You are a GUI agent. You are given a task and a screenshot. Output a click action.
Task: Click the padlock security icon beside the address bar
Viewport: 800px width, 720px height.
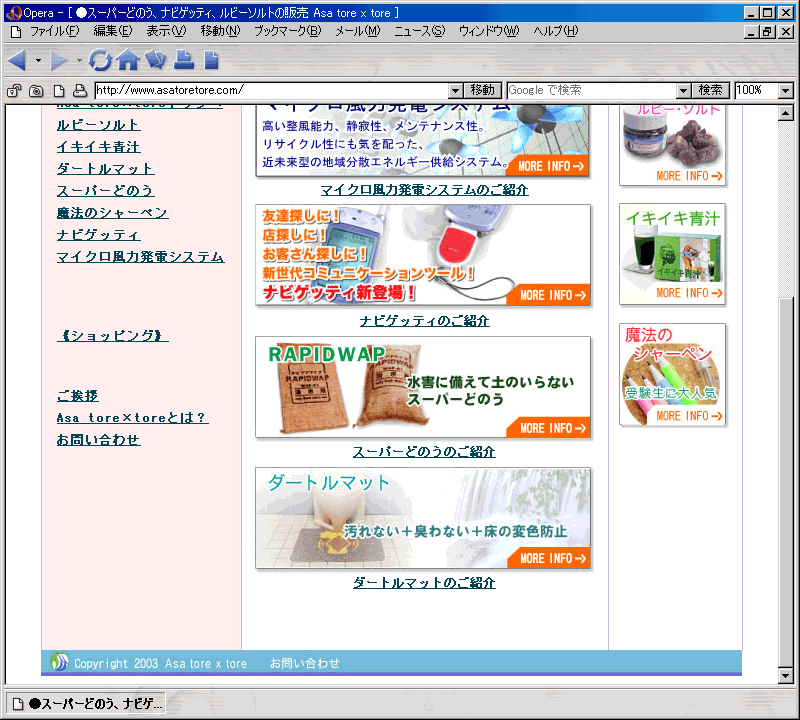coord(14,91)
